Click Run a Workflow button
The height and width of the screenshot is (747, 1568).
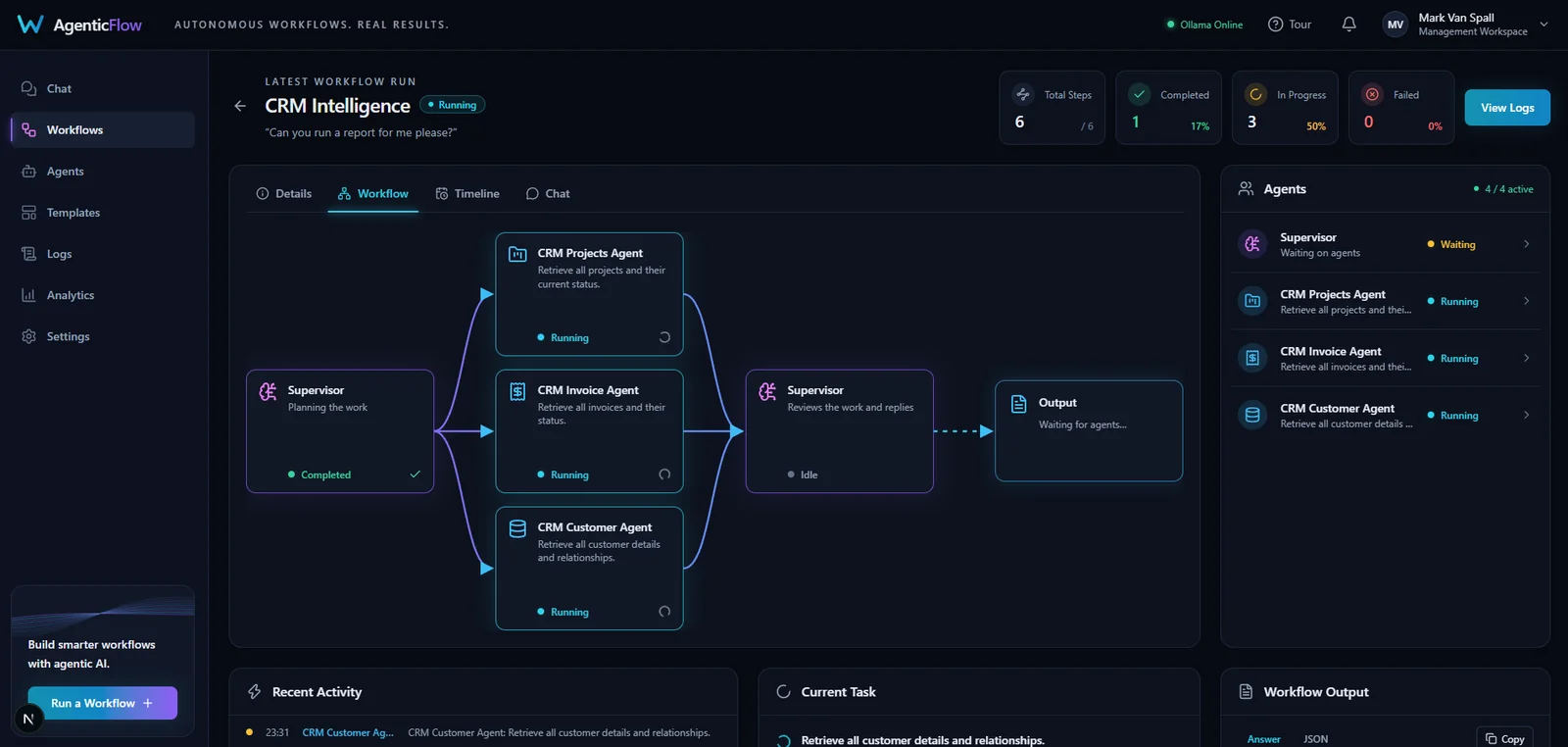(102, 703)
